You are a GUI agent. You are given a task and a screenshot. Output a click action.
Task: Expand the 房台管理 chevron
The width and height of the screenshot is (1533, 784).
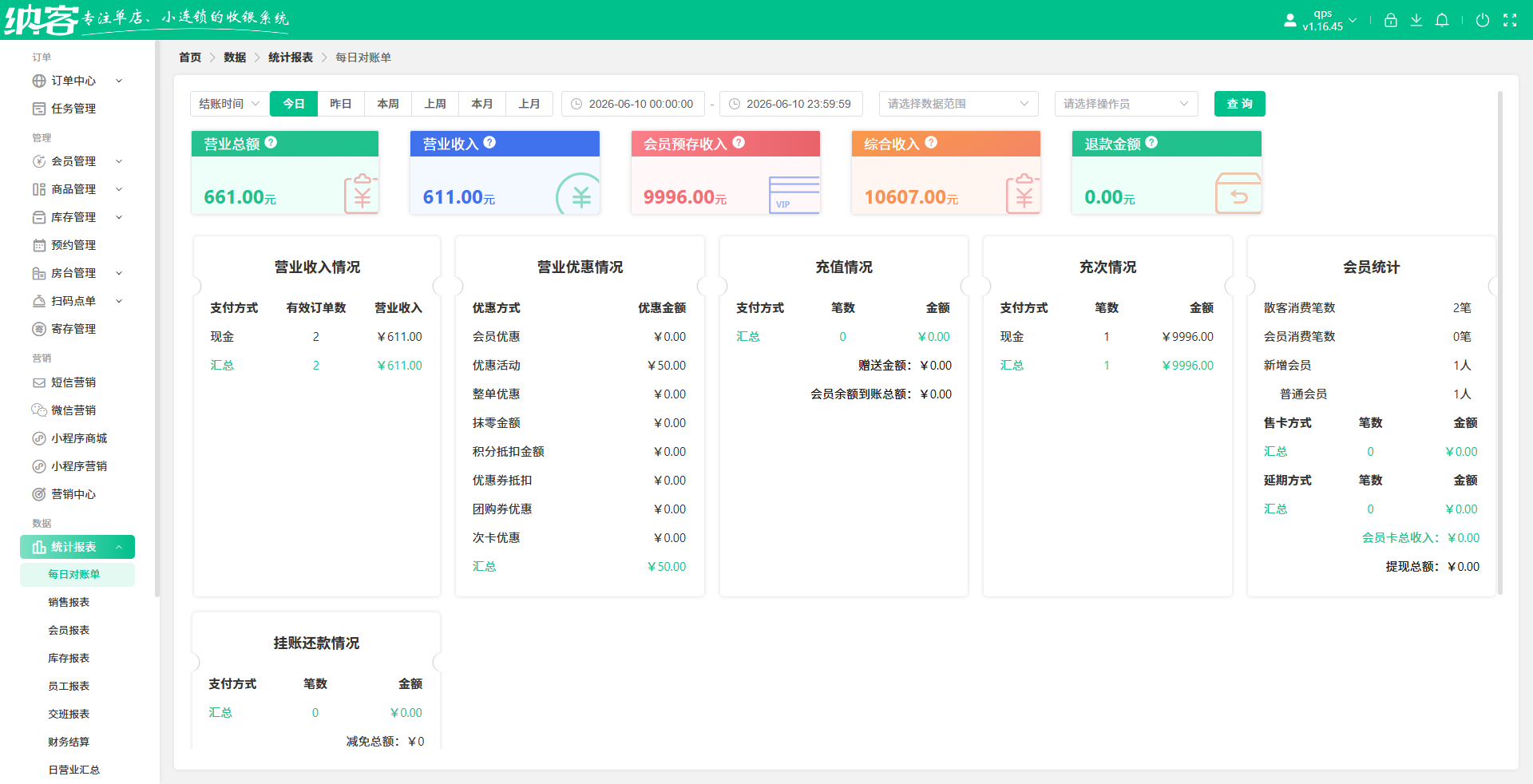click(x=119, y=273)
